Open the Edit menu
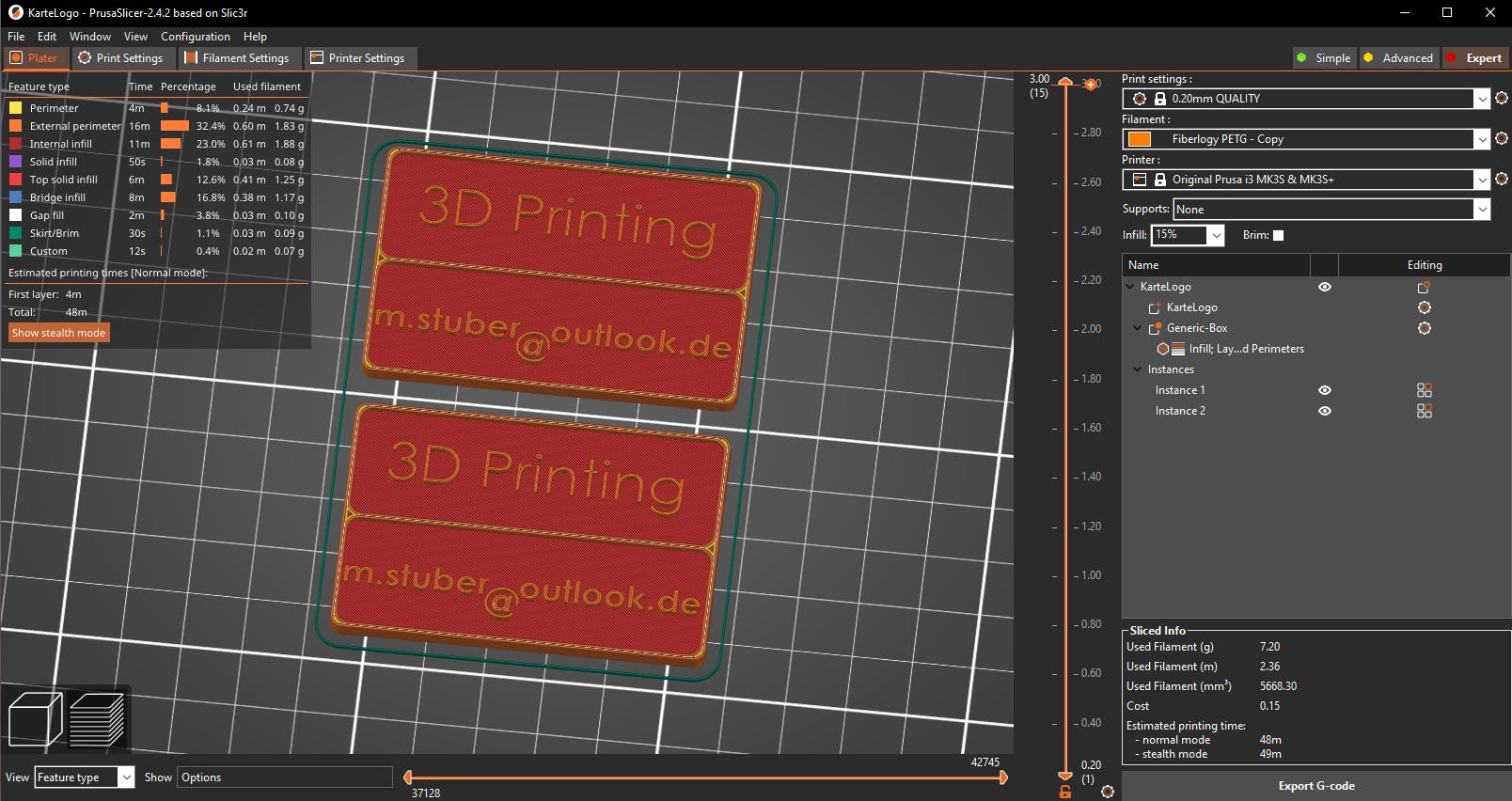Screen dimensions: 1512x801 tap(47, 37)
